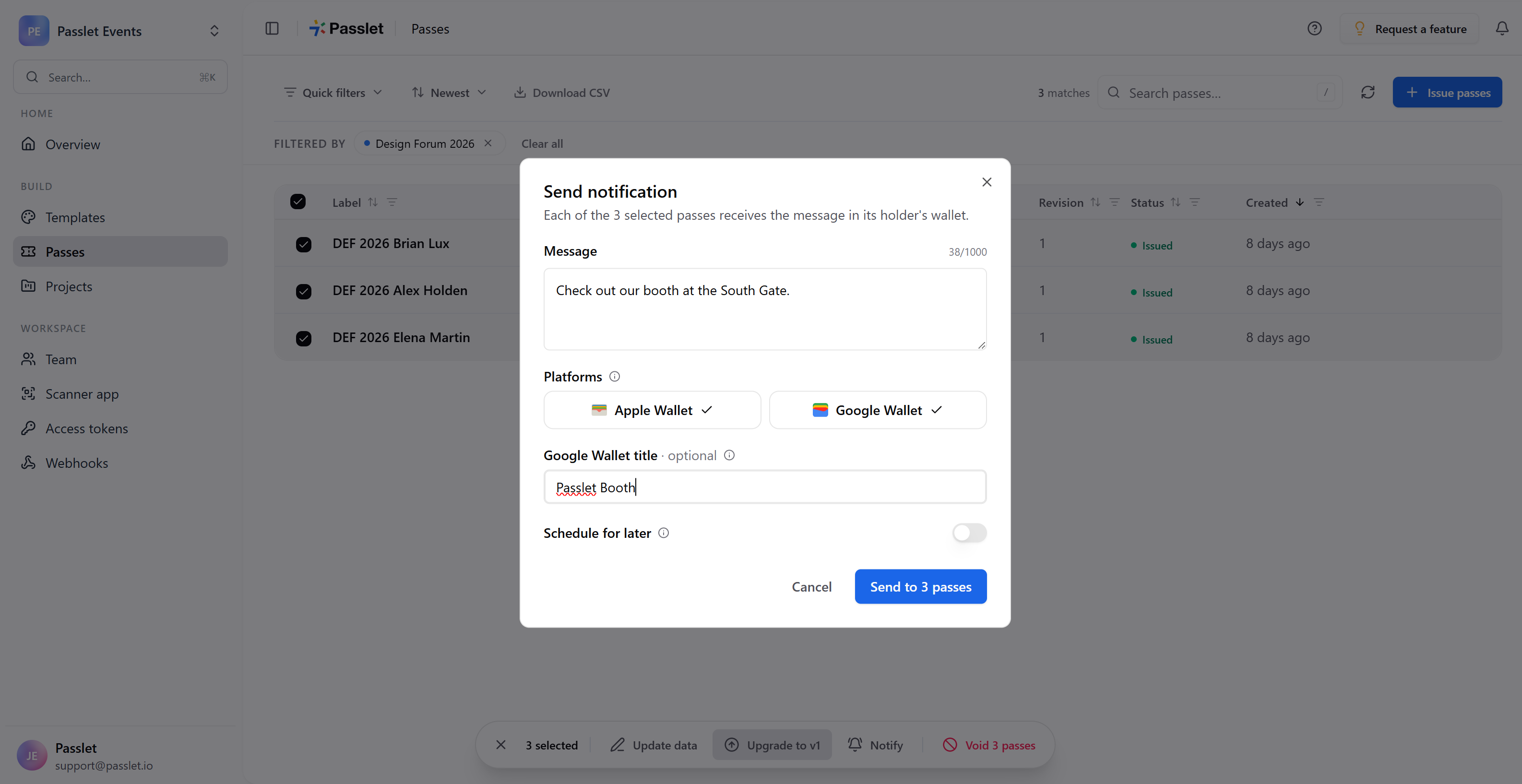Image resolution: width=1522 pixels, height=784 pixels.
Task: Filter the Status column
Action: (1195, 202)
